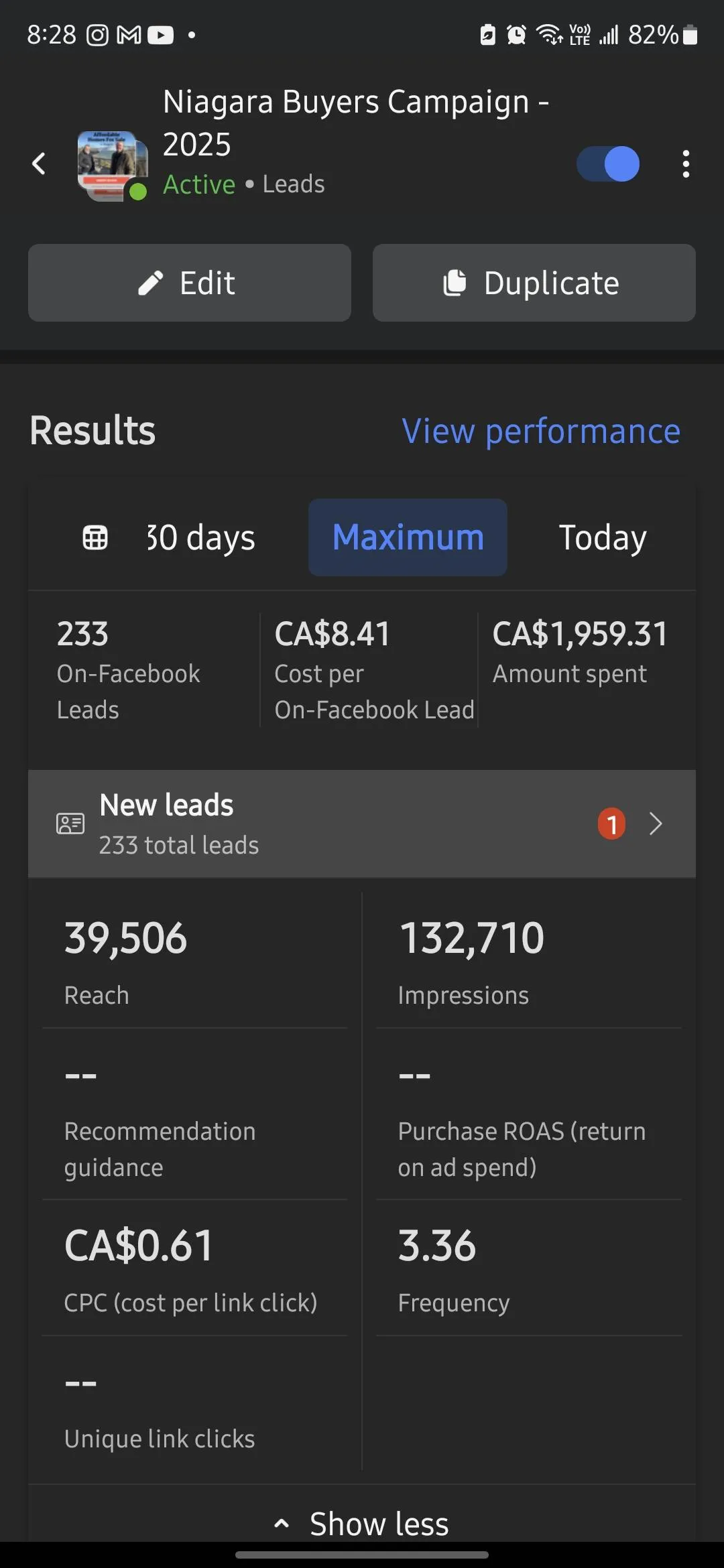Viewport: 724px width, 1568px height.
Task: Tap the pencil icon on Edit
Action: click(150, 283)
